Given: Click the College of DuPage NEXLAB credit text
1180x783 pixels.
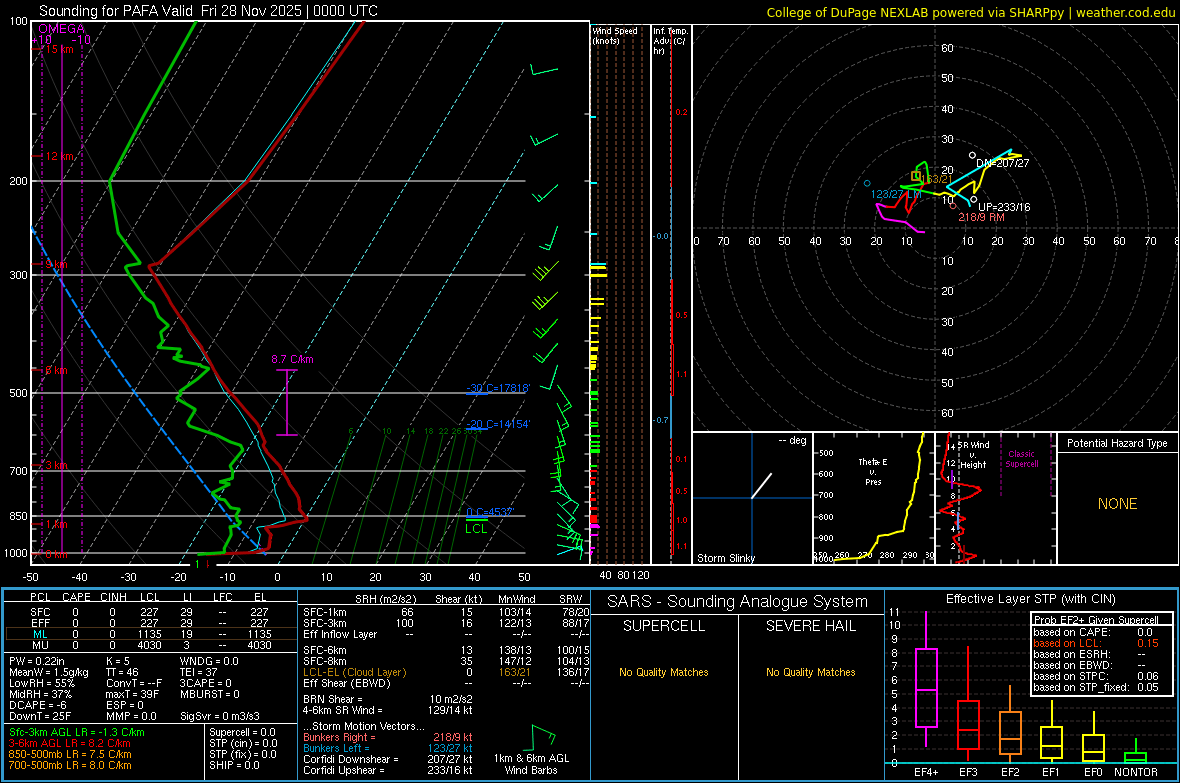Looking at the screenshot, I should 970,12.
